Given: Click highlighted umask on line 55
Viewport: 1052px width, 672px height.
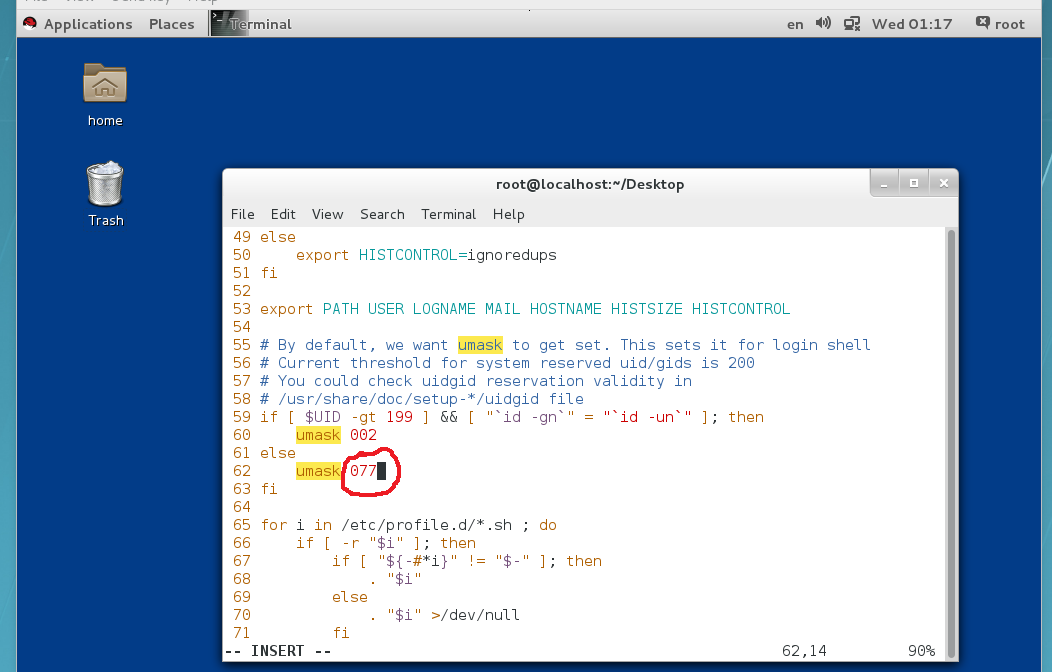Looking at the screenshot, I should (x=480, y=345).
